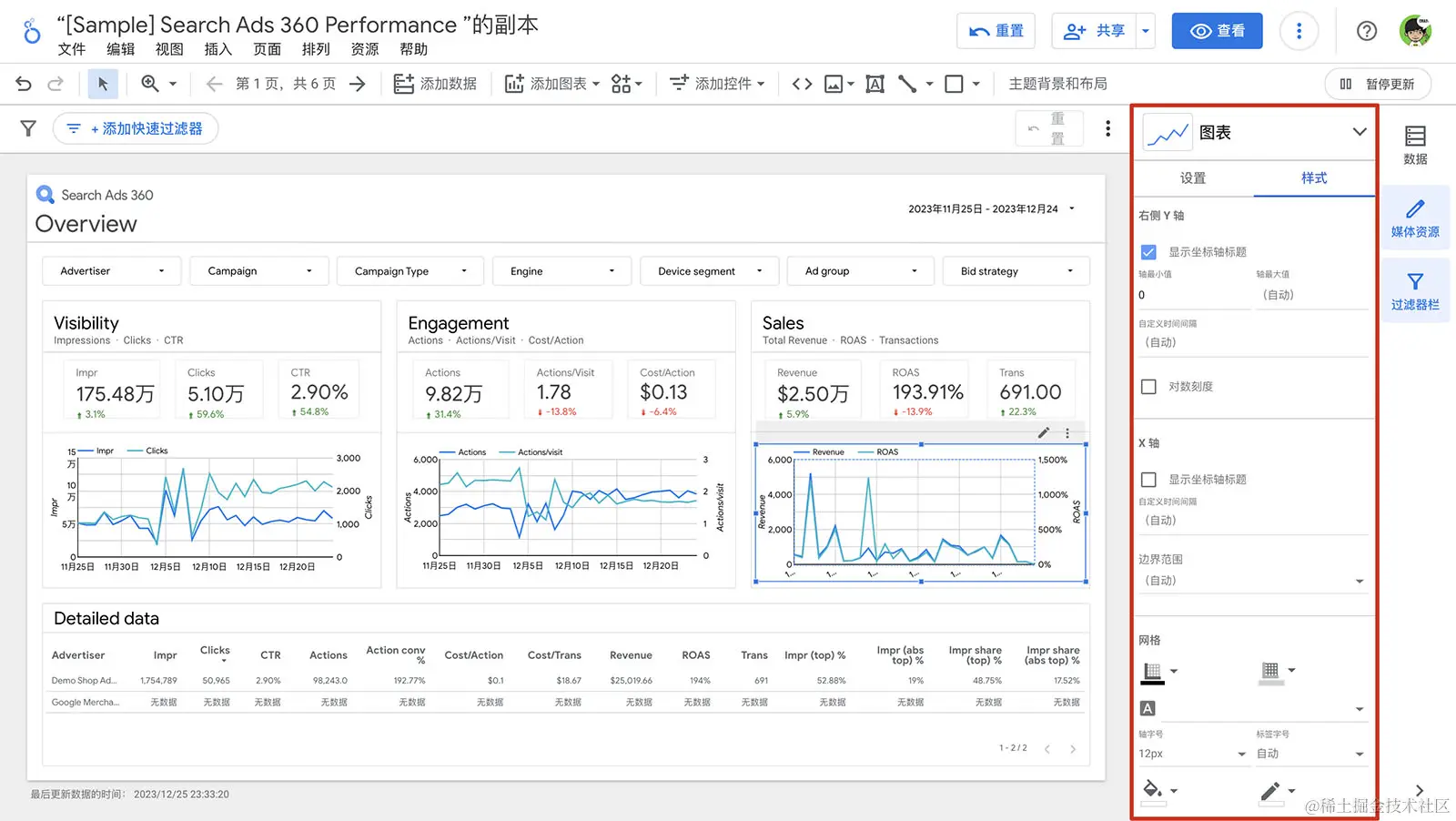Image resolution: width=1456 pixels, height=821 pixels.
Task: Click the redo arrow in the toolbar
Action: (x=56, y=84)
